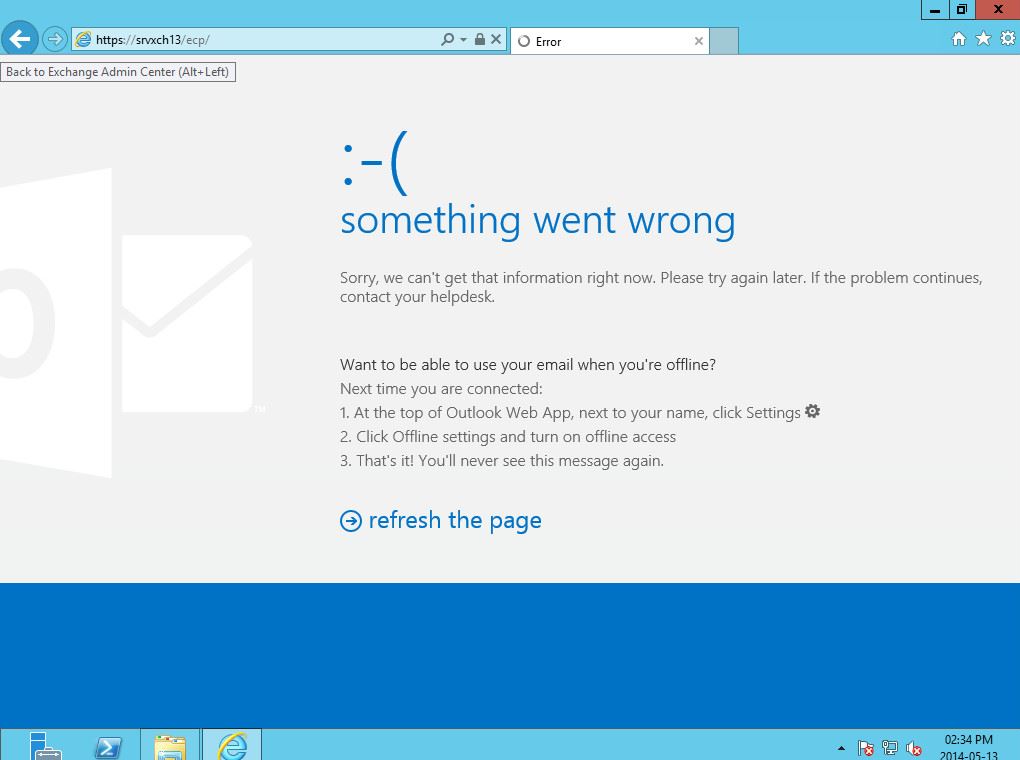1020x760 pixels.
Task: Open the address bar autocomplete dropdown arrow
Action: click(x=463, y=40)
